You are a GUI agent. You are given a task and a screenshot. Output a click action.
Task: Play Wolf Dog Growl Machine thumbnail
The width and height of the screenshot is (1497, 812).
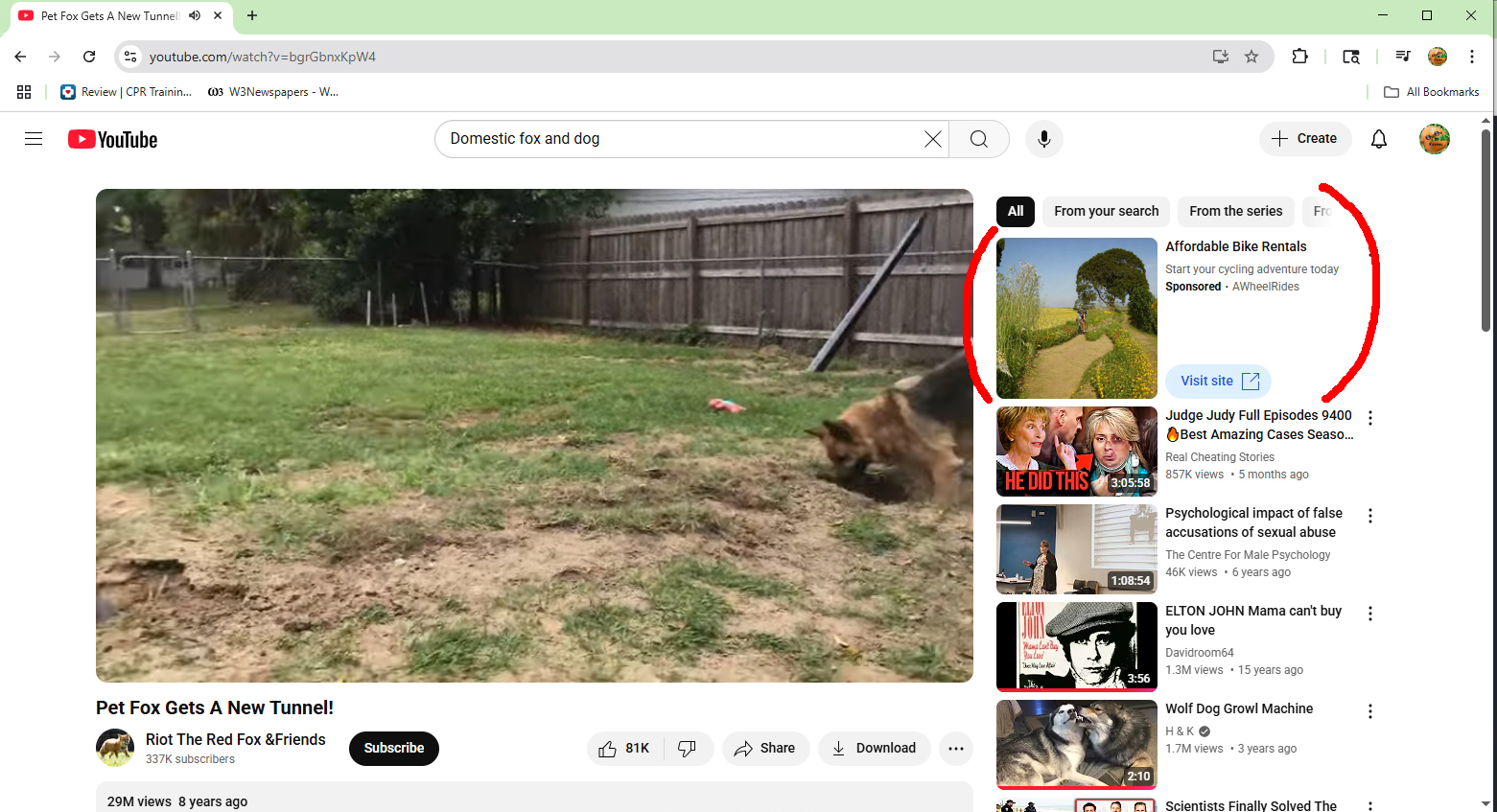[x=1077, y=745]
